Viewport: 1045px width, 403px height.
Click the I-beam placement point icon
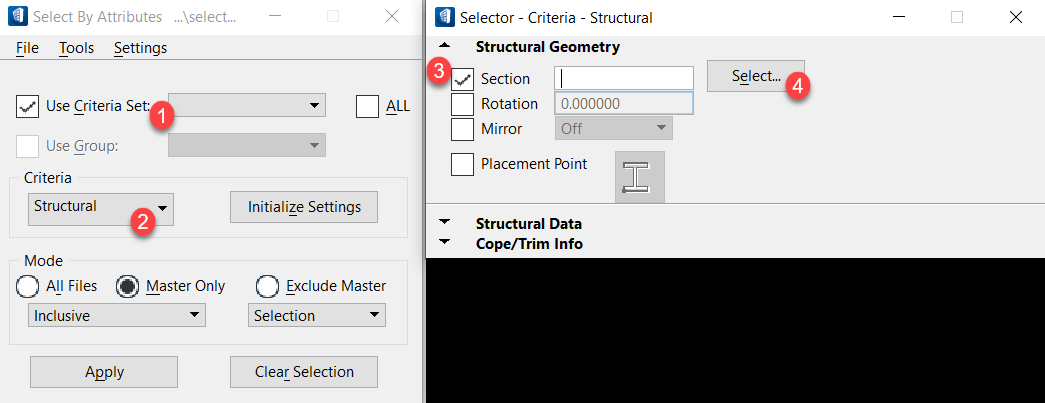[x=639, y=177]
